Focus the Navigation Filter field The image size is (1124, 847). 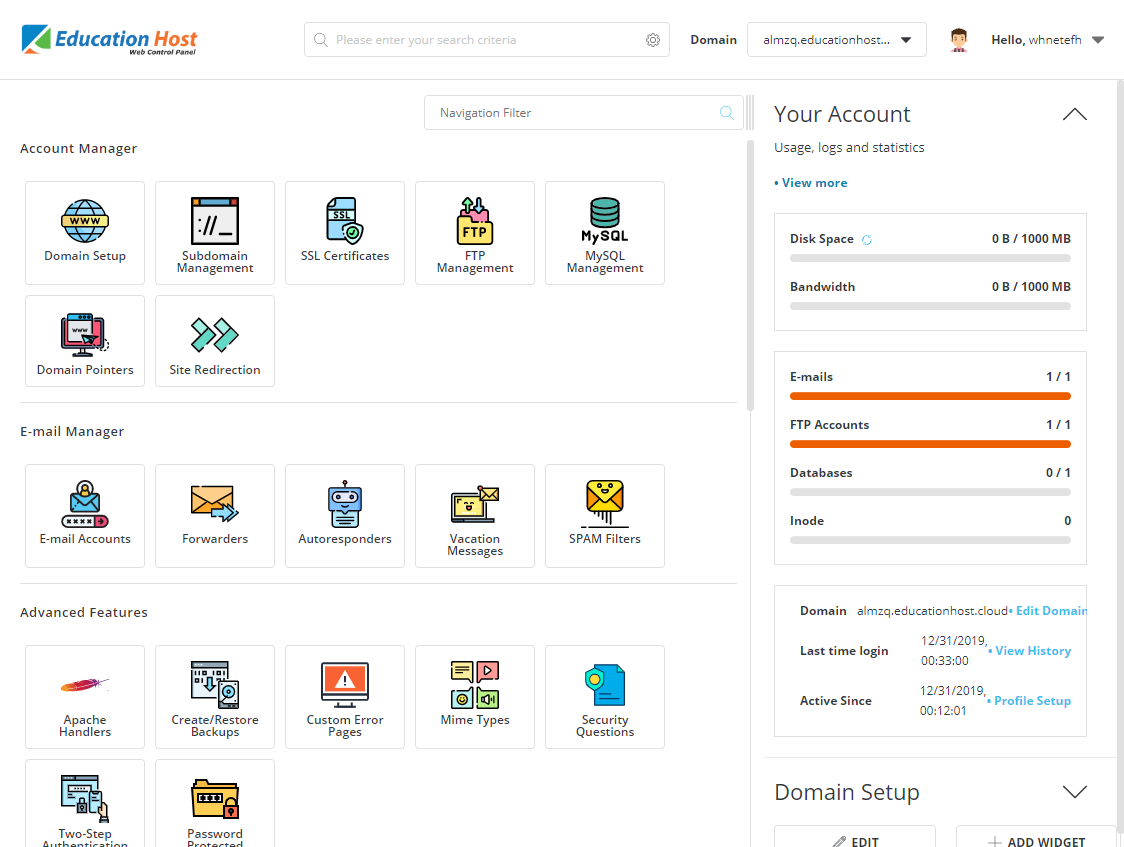click(x=584, y=113)
